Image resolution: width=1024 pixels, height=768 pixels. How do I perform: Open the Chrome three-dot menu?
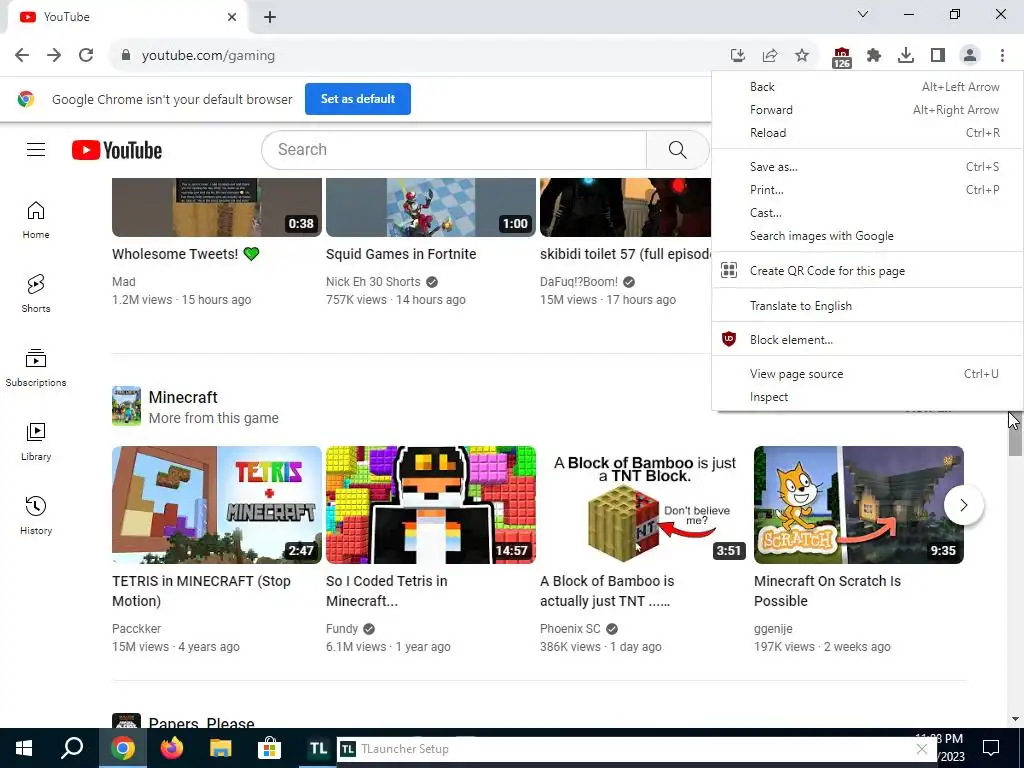click(x=1002, y=56)
